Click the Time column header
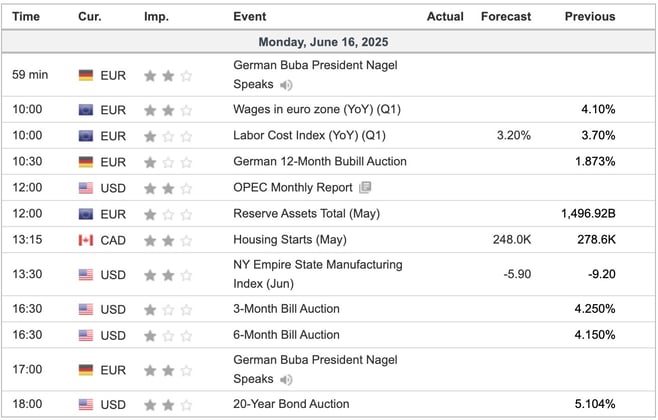Image resolution: width=658 pixels, height=420 pixels. (26, 16)
